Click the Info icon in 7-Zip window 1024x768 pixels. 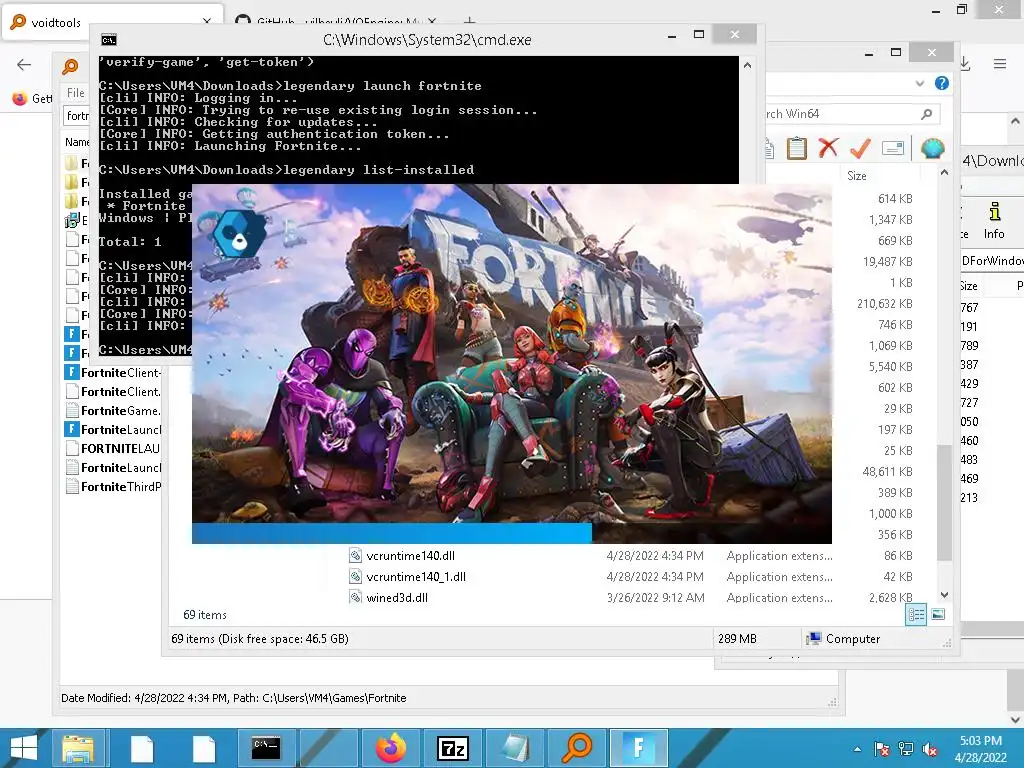click(x=994, y=221)
